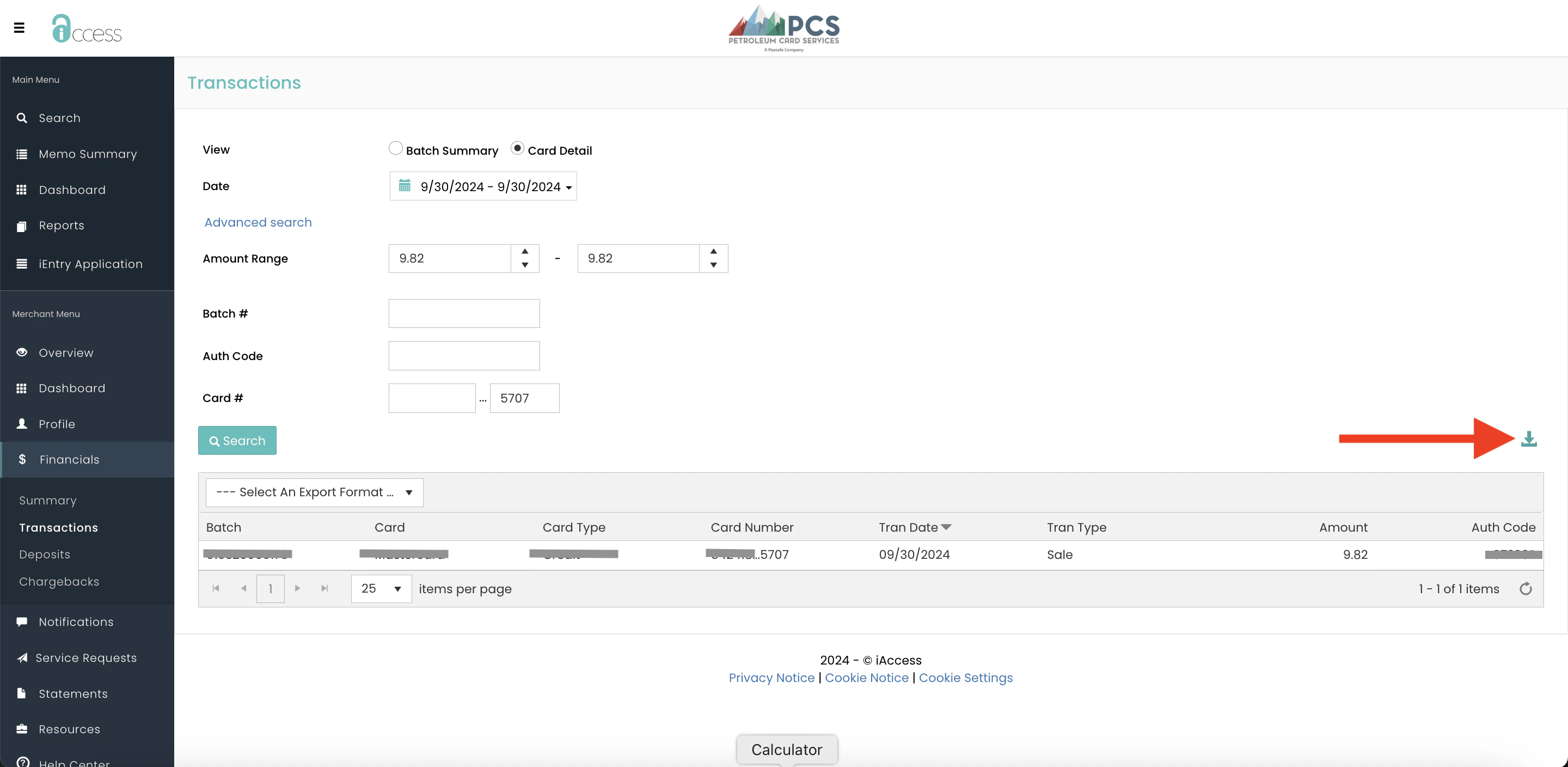Screen dimensions: 1568x767
Task: Click the hamburger menu icon
Action: coord(20,27)
